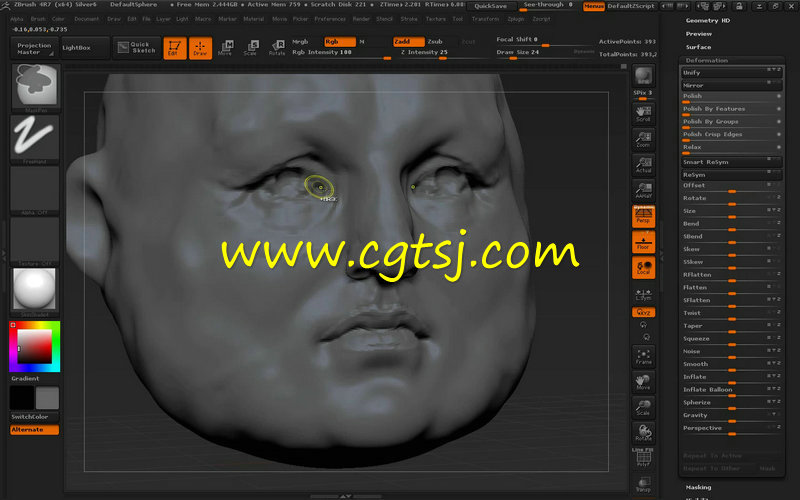Screen dimensions: 800x500
Task: Click the ZBrush logo icon
Action: point(5,5)
